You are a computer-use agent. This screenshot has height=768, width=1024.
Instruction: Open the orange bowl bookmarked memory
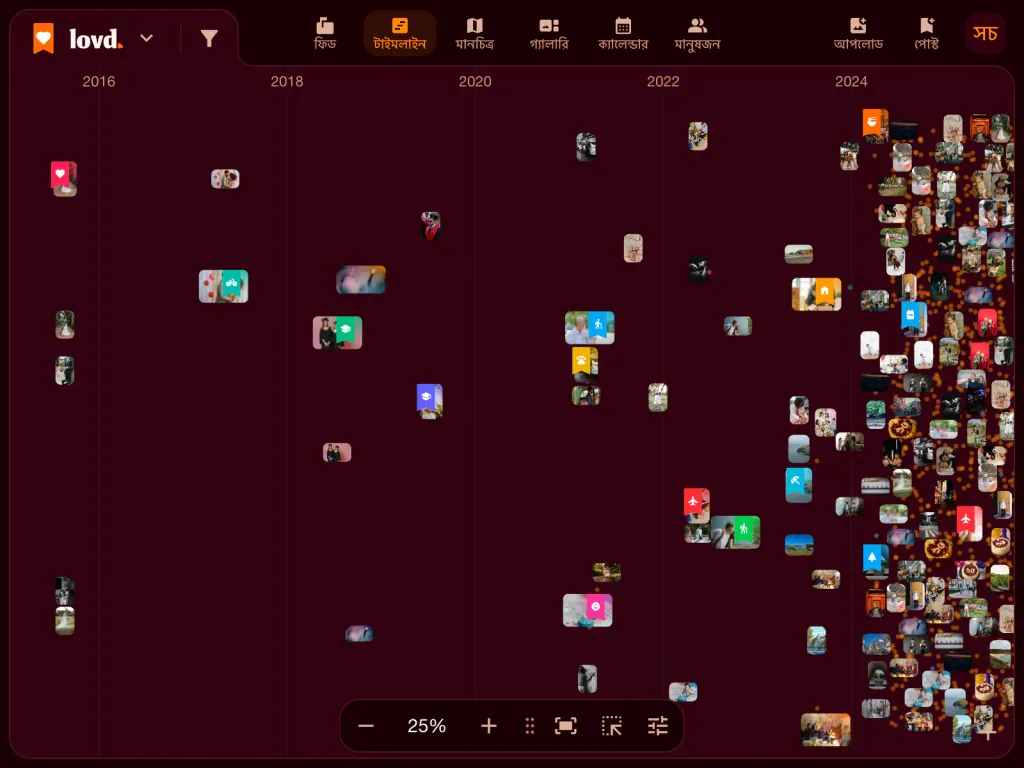pyautogui.click(x=875, y=126)
